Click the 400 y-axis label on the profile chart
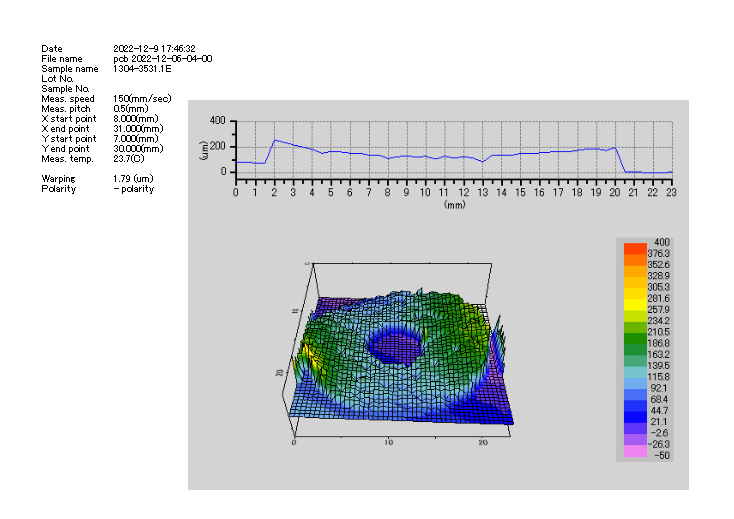This screenshot has height=519, width=734. (x=217, y=121)
